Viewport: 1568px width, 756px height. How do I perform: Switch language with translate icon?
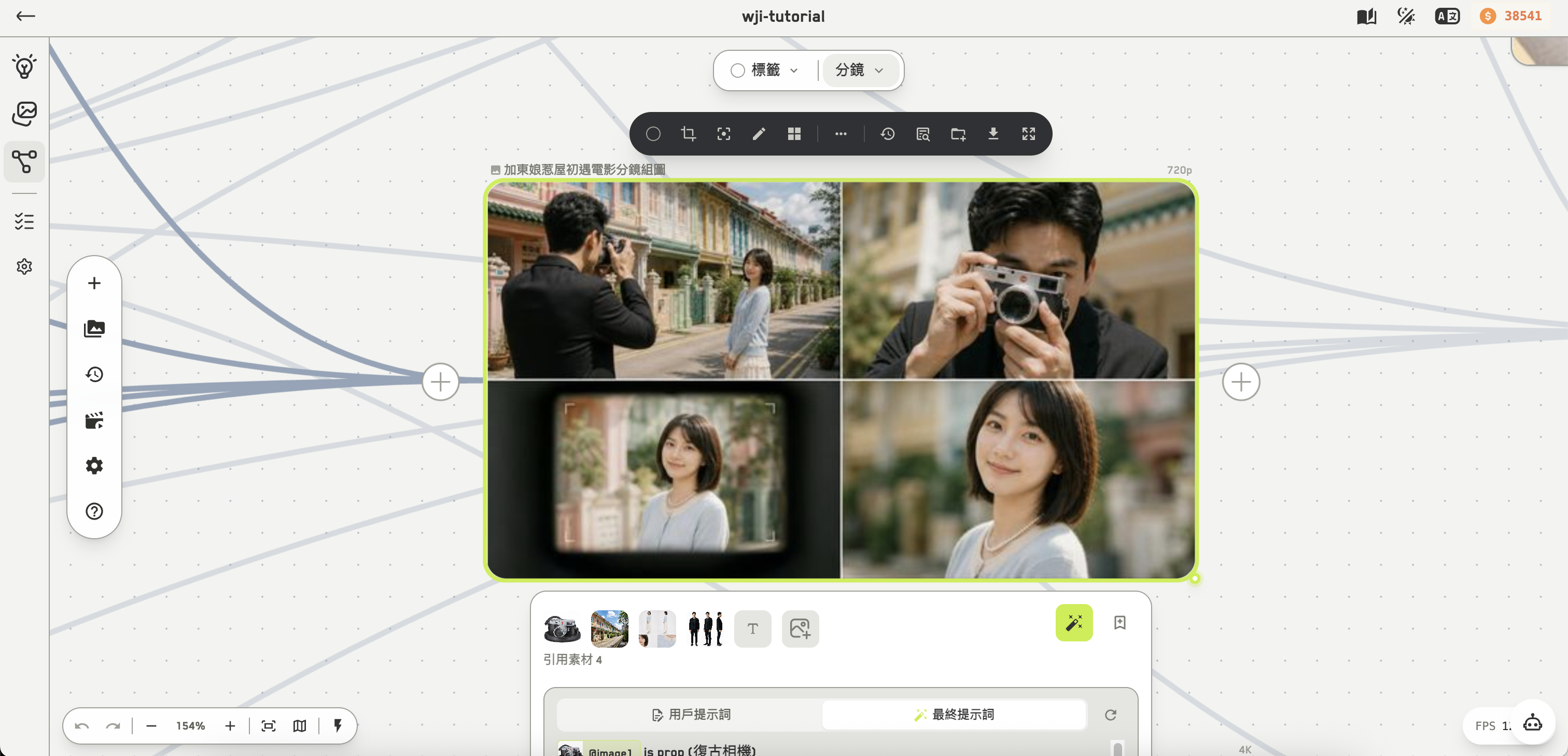[1447, 17]
